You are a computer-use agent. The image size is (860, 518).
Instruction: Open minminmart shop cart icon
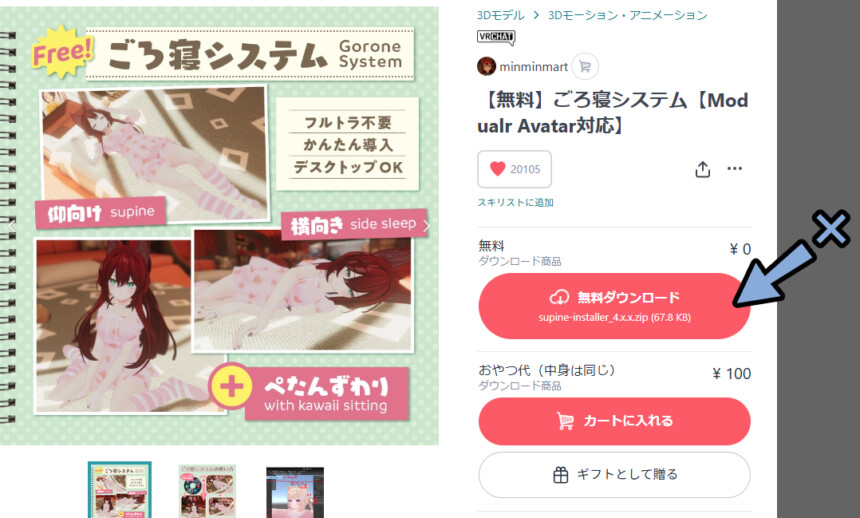point(585,66)
